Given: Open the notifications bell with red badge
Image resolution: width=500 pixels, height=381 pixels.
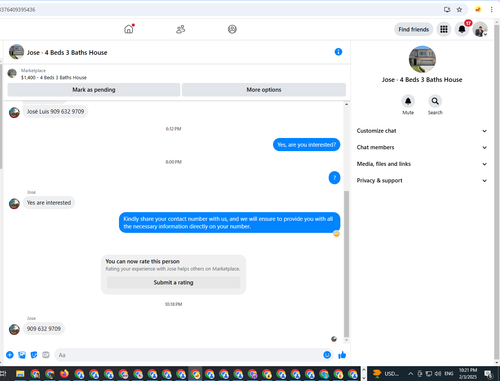Looking at the screenshot, I should [462, 29].
